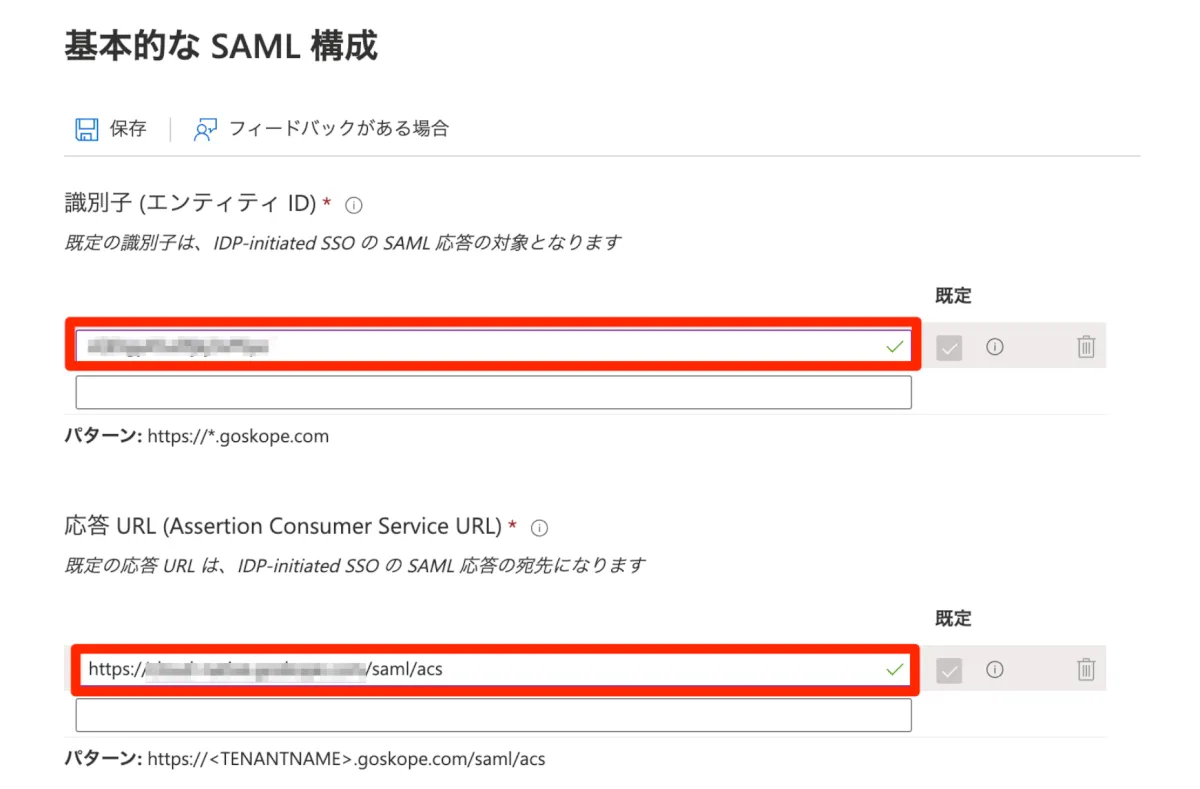Click the 識別子 (エンティティ ID) label
The height and width of the screenshot is (789, 1200).
click(x=190, y=204)
